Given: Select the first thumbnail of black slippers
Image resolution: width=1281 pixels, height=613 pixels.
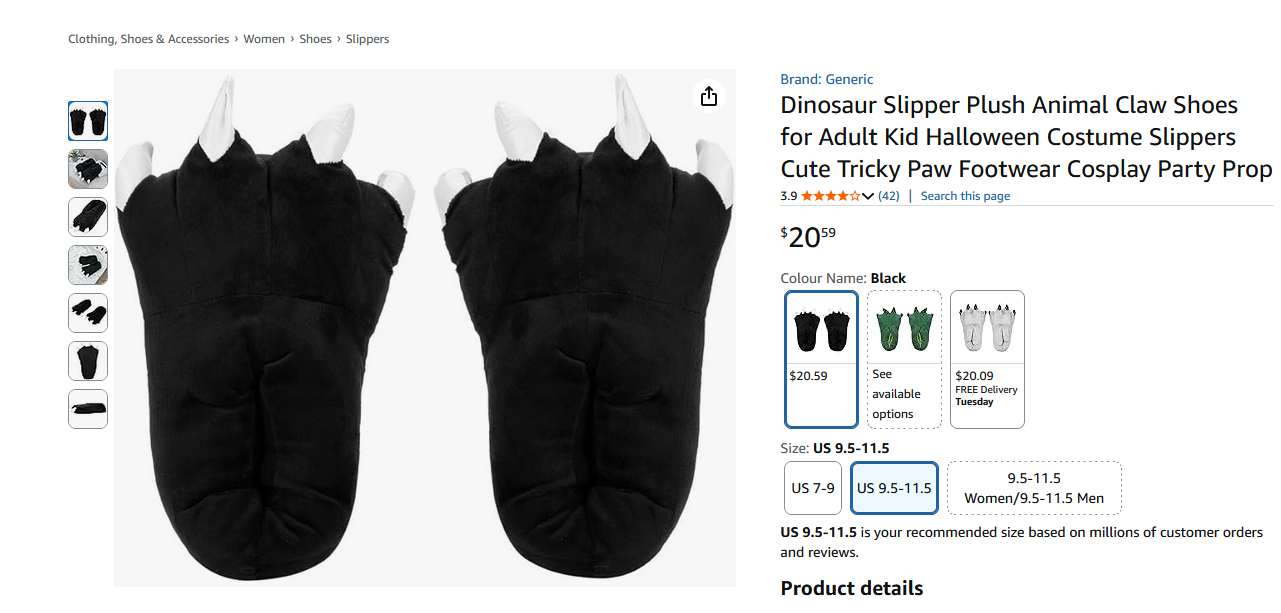Looking at the screenshot, I should (88, 121).
